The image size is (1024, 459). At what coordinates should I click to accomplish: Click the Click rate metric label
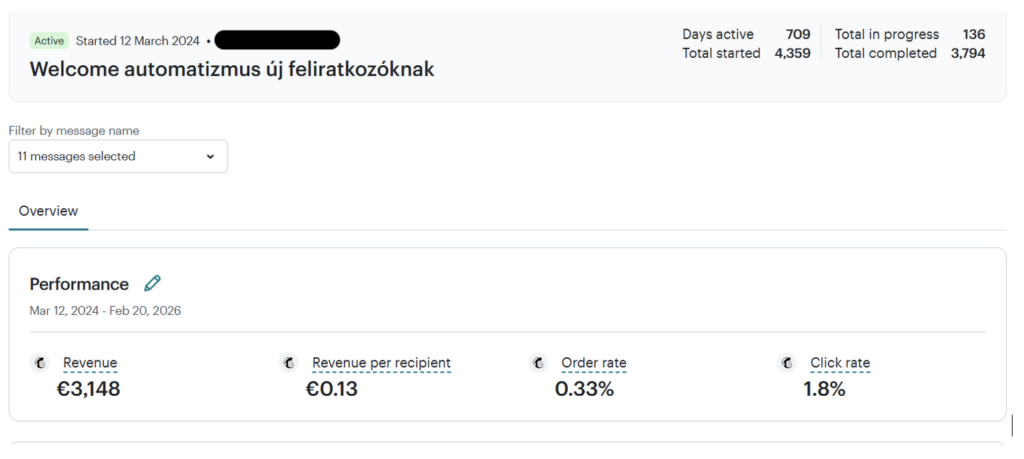(840, 363)
